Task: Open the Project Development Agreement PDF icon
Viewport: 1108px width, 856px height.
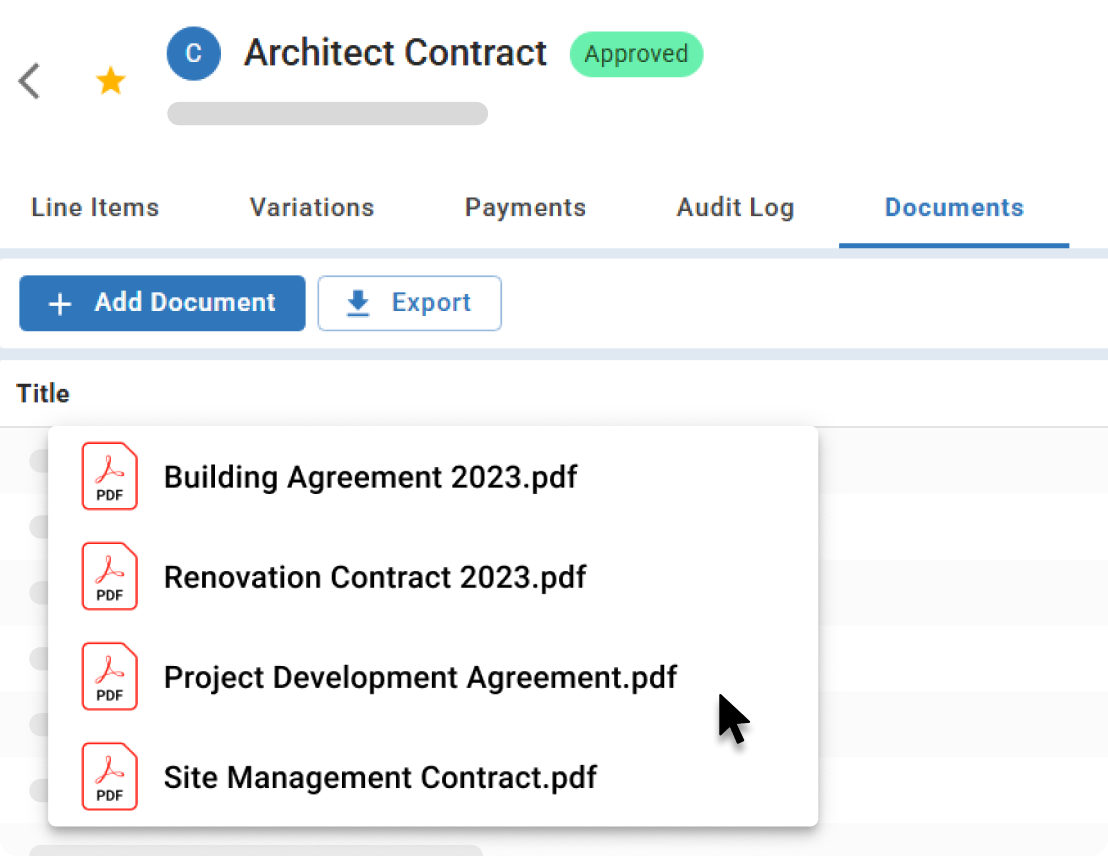Action: click(x=109, y=677)
